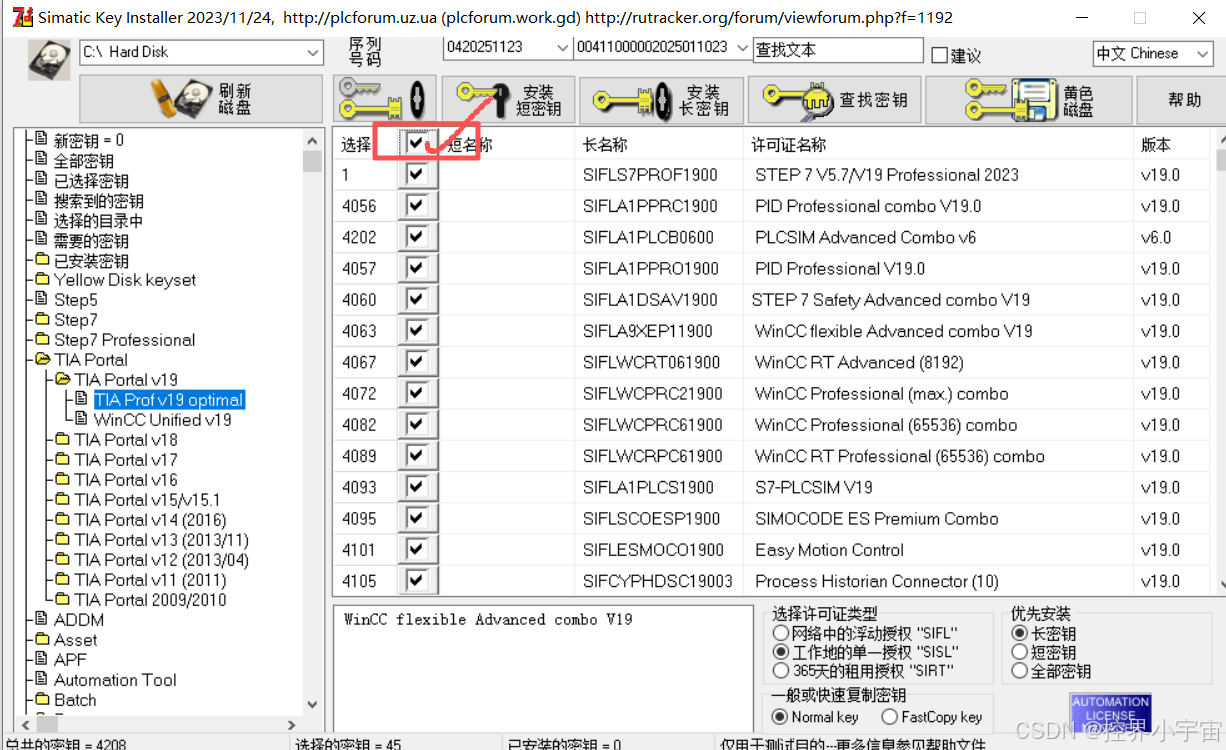This screenshot has width=1226, height=750.
Task: Click the key toolbar button left of 安装短密钥
Action: pyautogui.click(x=385, y=99)
